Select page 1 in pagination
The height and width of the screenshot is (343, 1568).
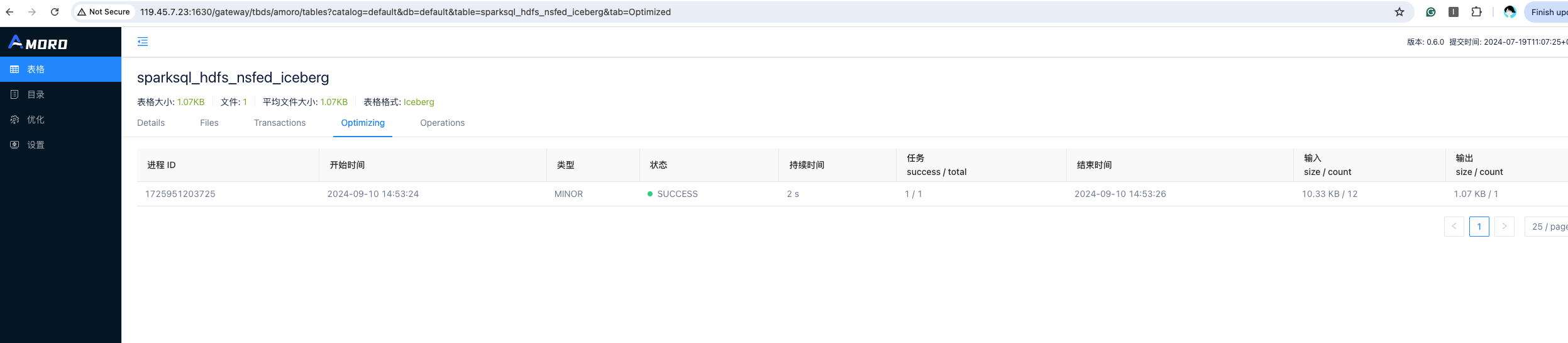[1479, 227]
